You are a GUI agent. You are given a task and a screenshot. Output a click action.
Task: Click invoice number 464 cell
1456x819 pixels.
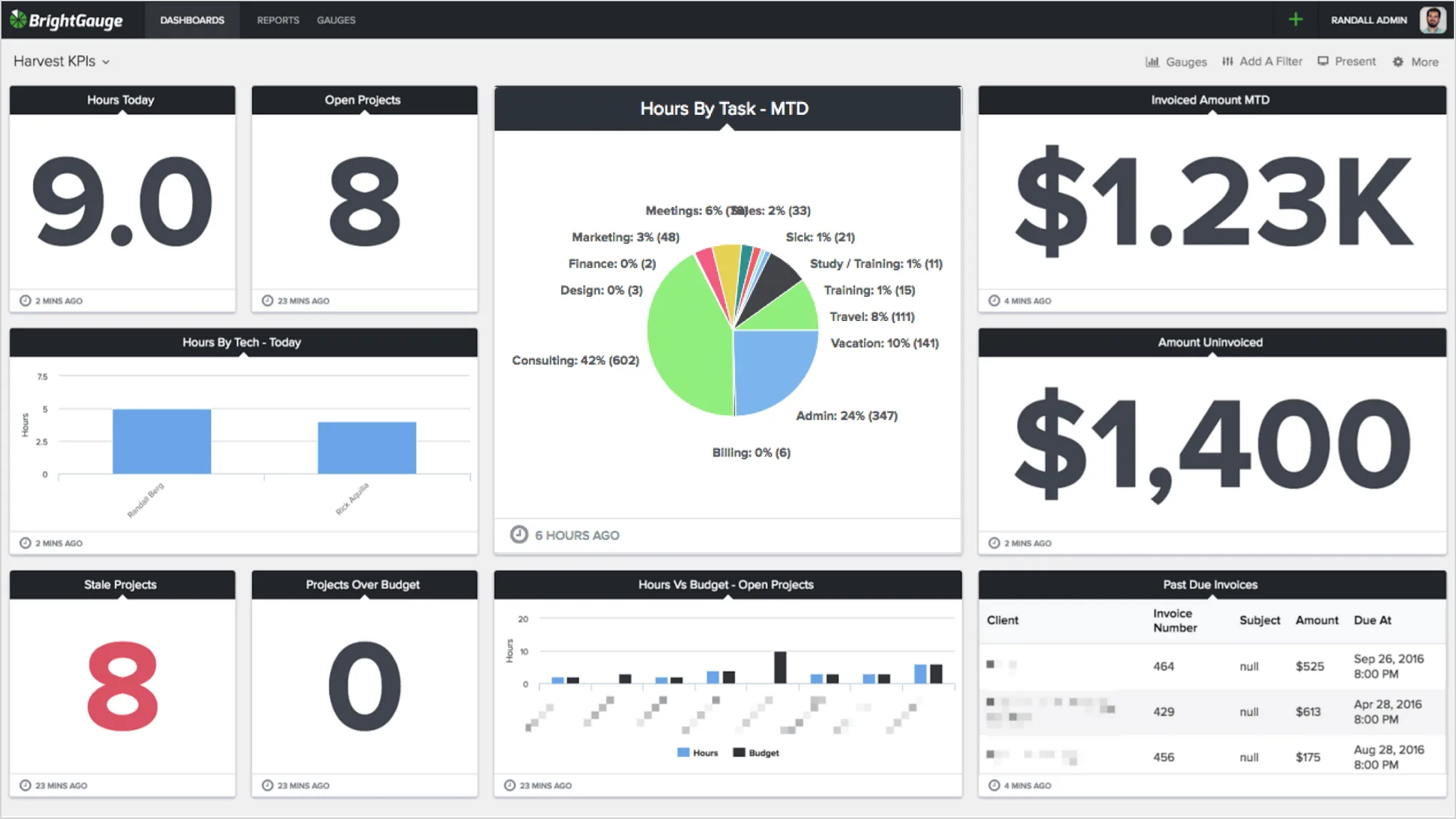pyautogui.click(x=1163, y=666)
